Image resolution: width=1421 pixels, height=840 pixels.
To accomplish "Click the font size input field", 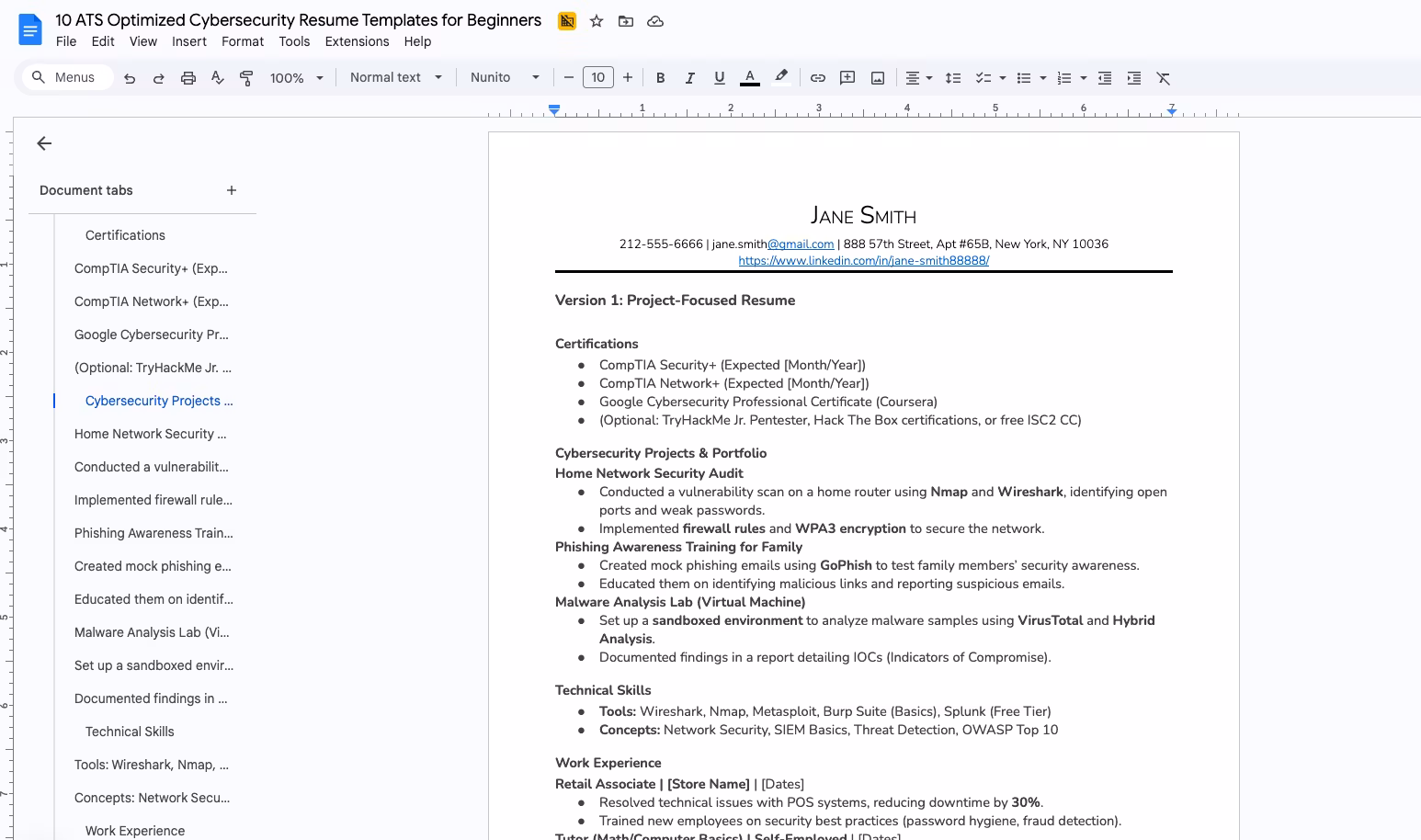I will pos(597,78).
